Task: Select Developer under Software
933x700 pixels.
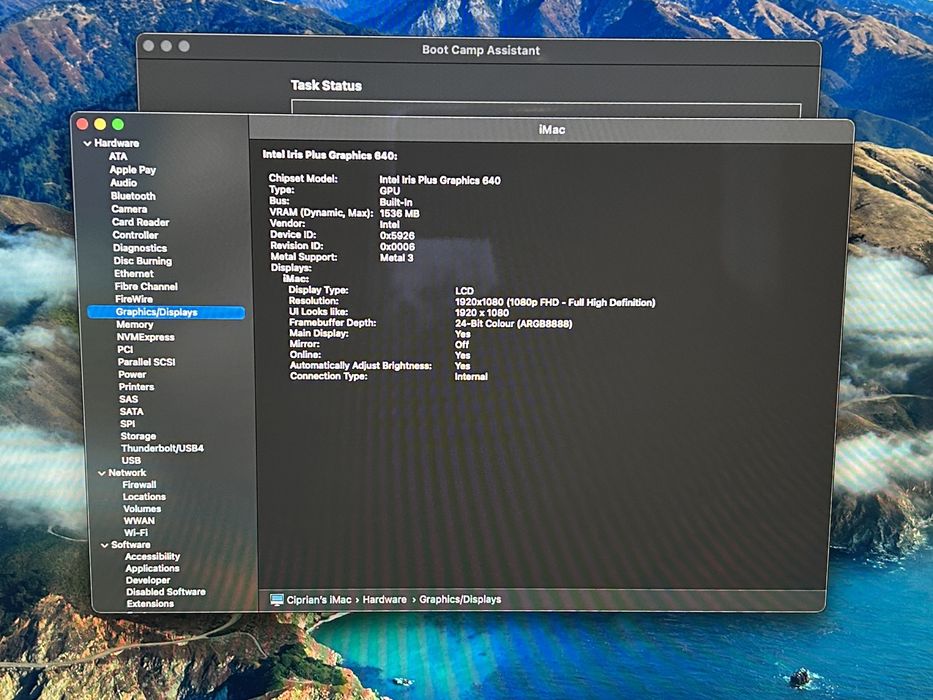Action: 148,580
